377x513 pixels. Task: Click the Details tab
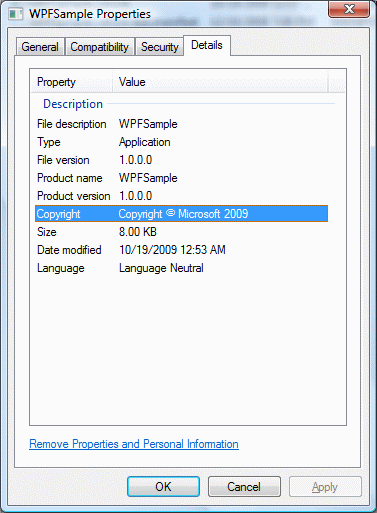(x=207, y=45)
